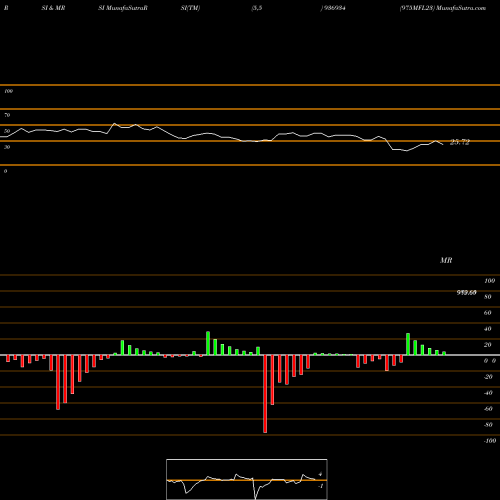The image size is (500, 500).
Task: Click the MR axis label '-80'
Action: coord(488,425)
